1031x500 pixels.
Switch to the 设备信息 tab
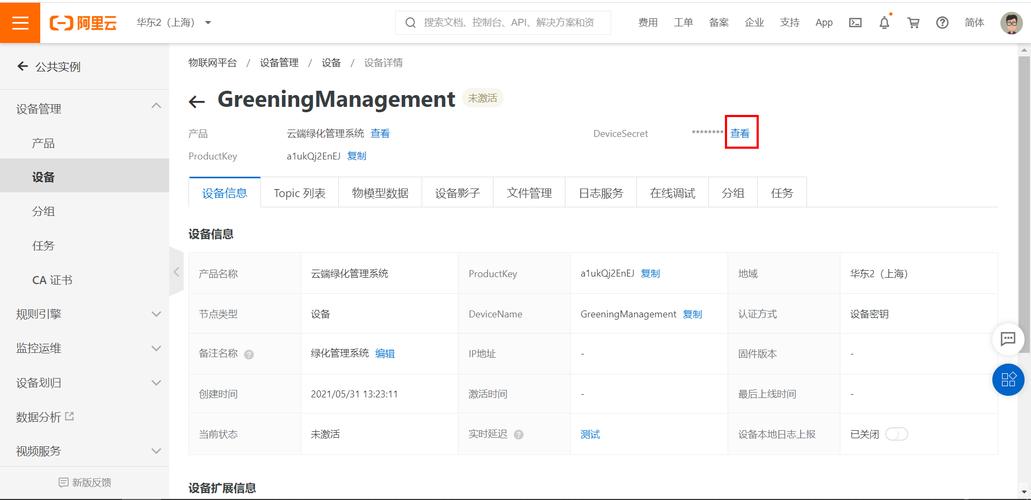(225, 193)
